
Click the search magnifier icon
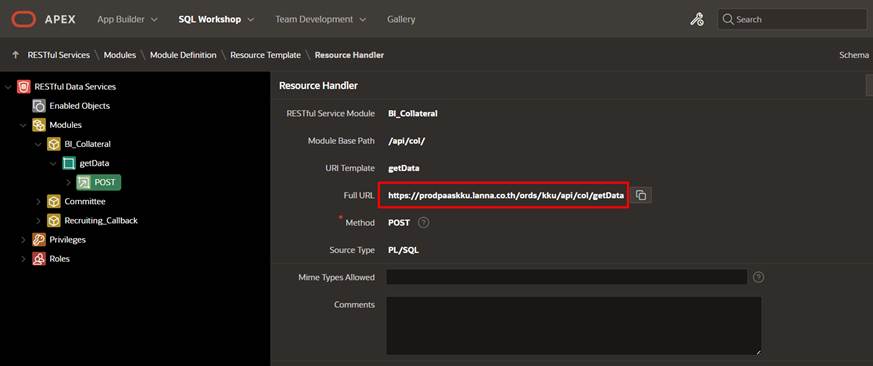point(728,19)
